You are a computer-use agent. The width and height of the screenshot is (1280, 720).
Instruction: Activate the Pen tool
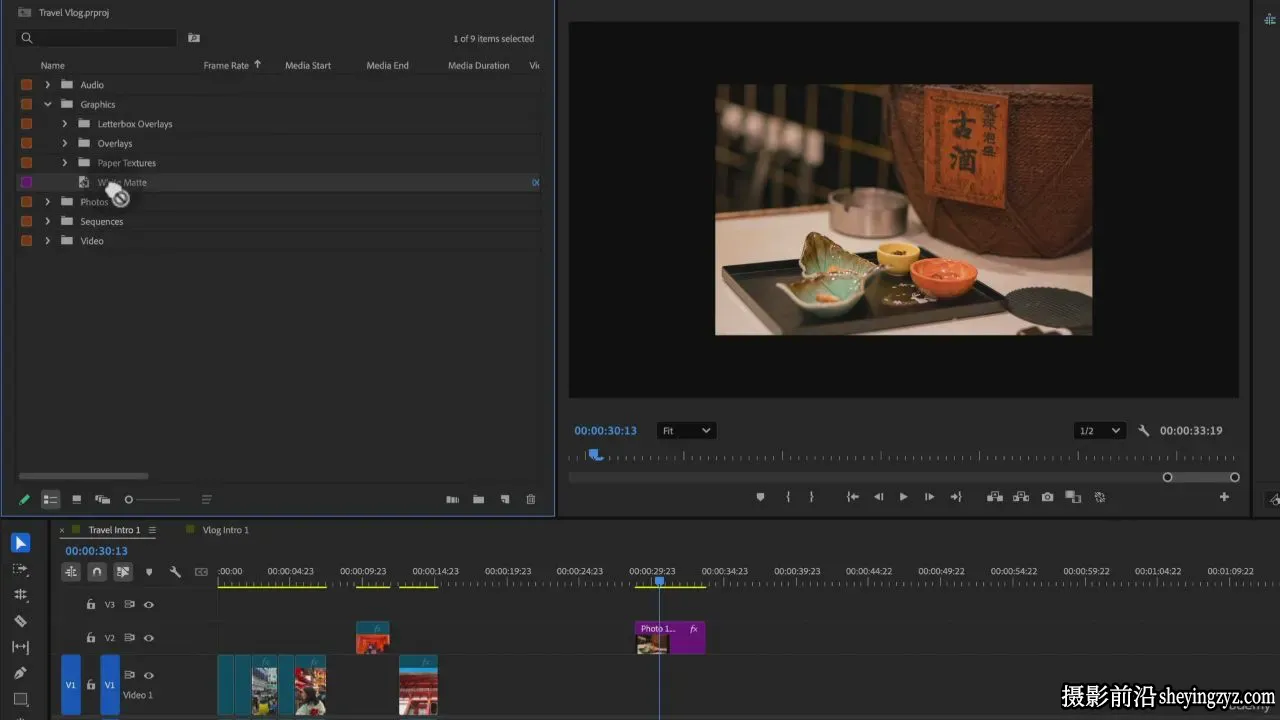pos(21,673)
